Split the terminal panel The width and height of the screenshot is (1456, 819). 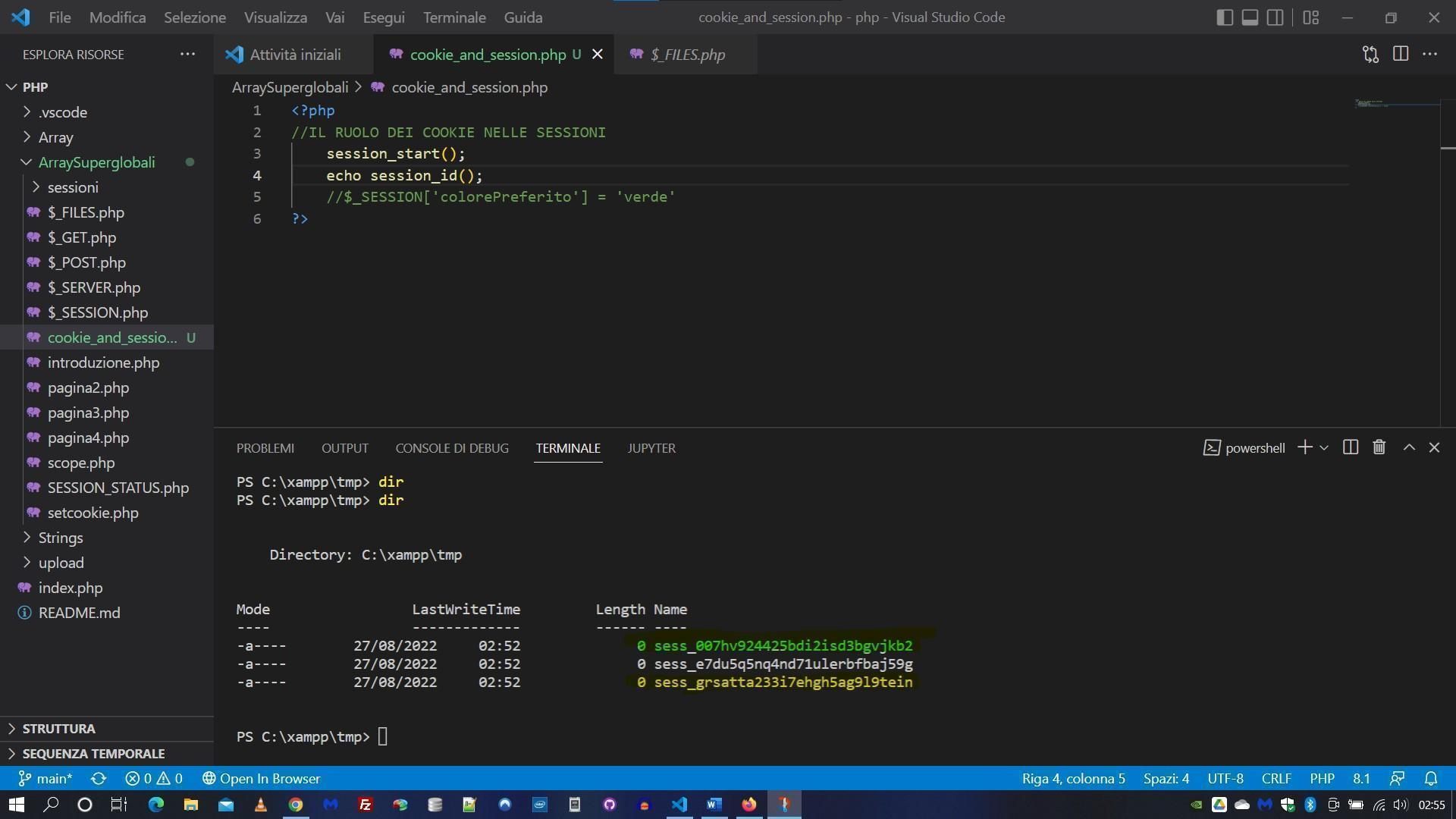coord(1351,447)
